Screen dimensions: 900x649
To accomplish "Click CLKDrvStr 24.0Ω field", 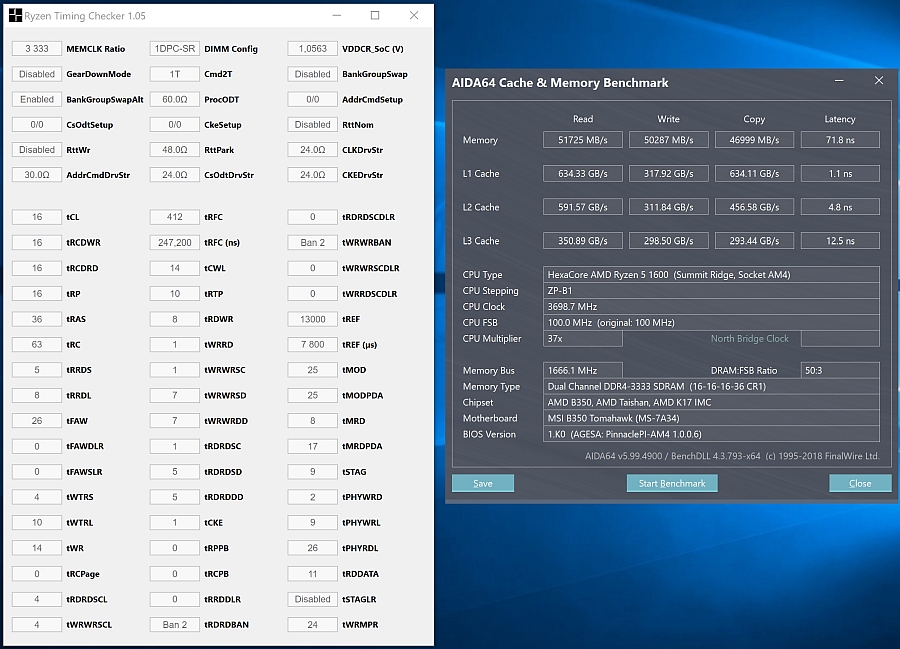I will pyautogui.click(x=312, y=150).
